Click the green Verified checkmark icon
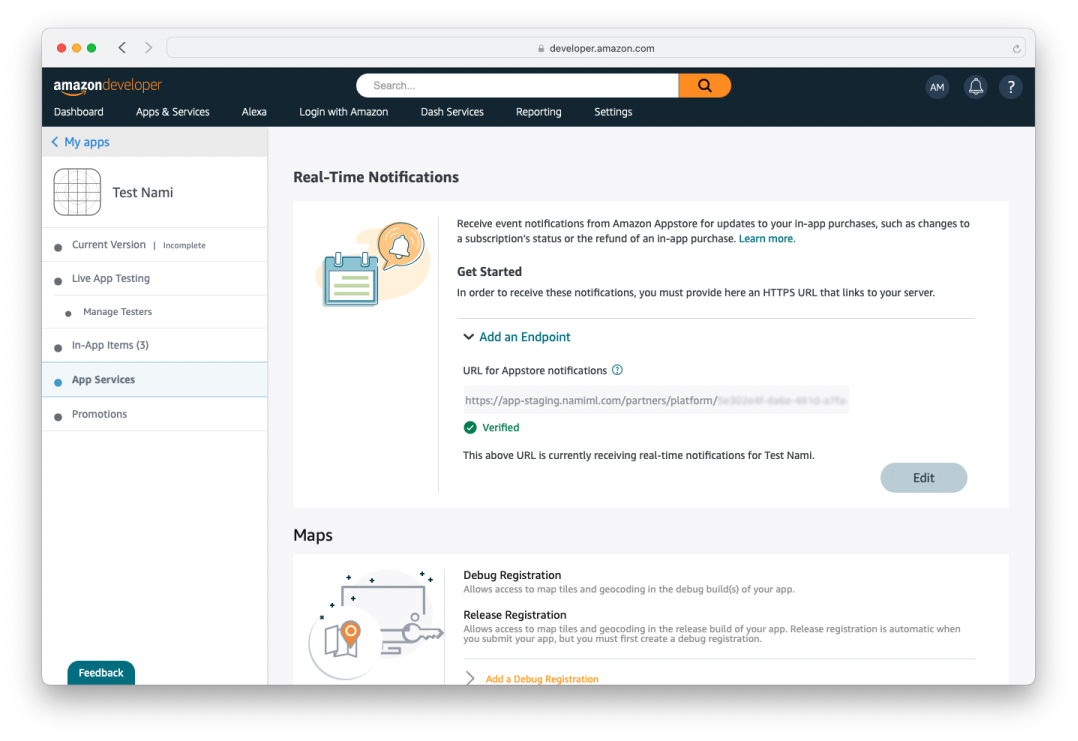Viewport: 1078px width, 741px height. pos(470,428)
